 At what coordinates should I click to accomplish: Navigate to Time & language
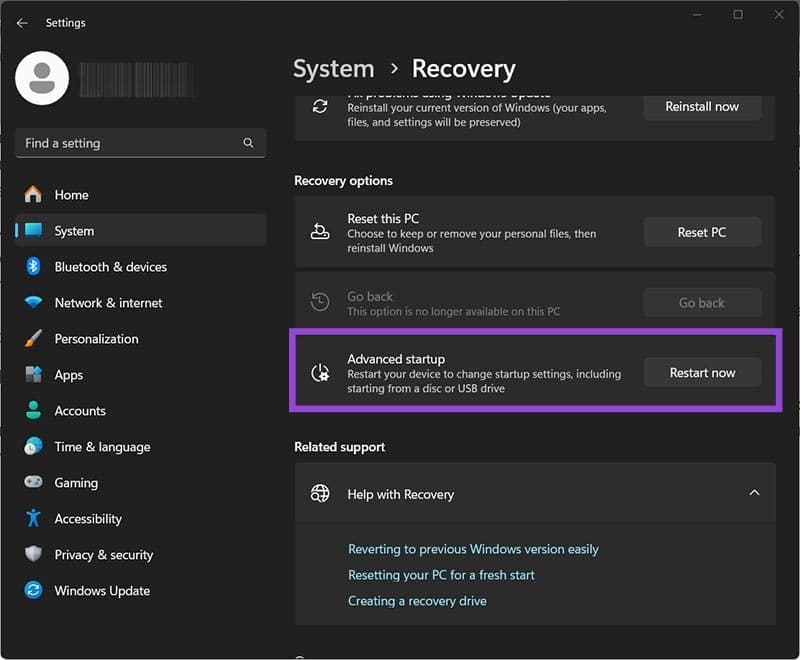point(102,447)
